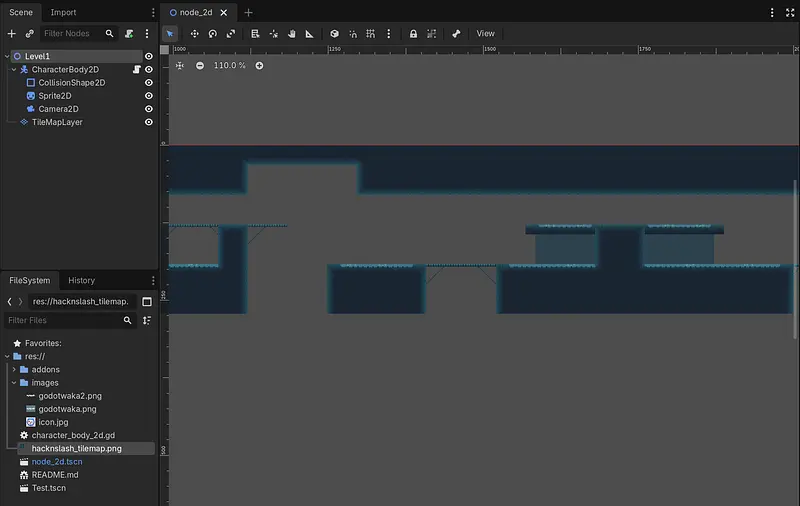Select the Move mode tool in toolbar
This screenshot has height=506, width=800.
[x=194, y=33]
